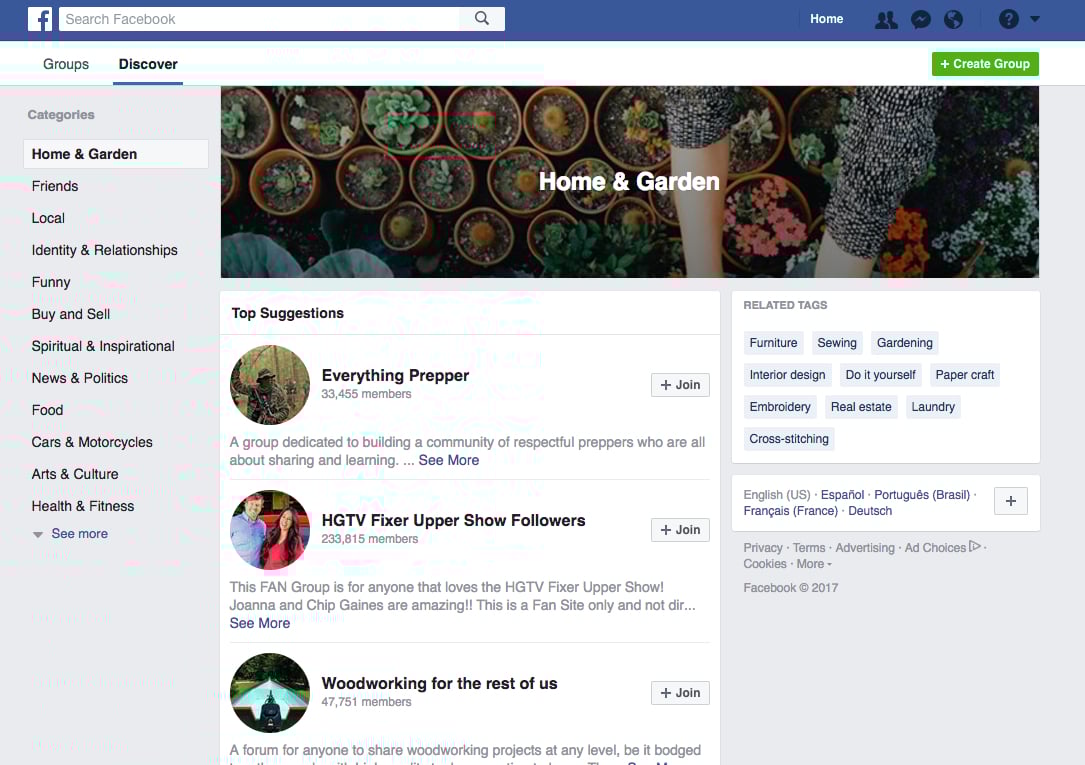Add a language with the plus button
Image resolution: width=1085 pixels, height=765 pixels.
1011,501
